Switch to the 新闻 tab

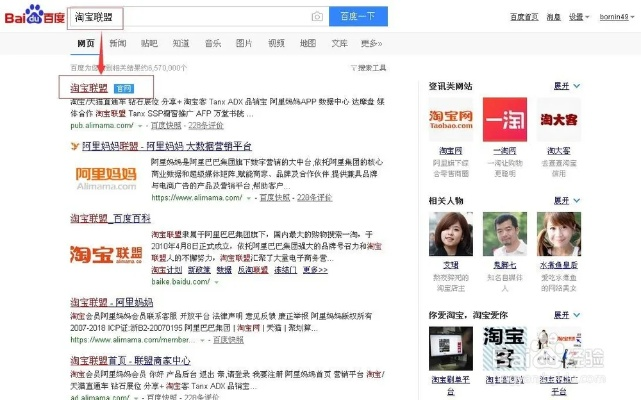tap(118, 43)
